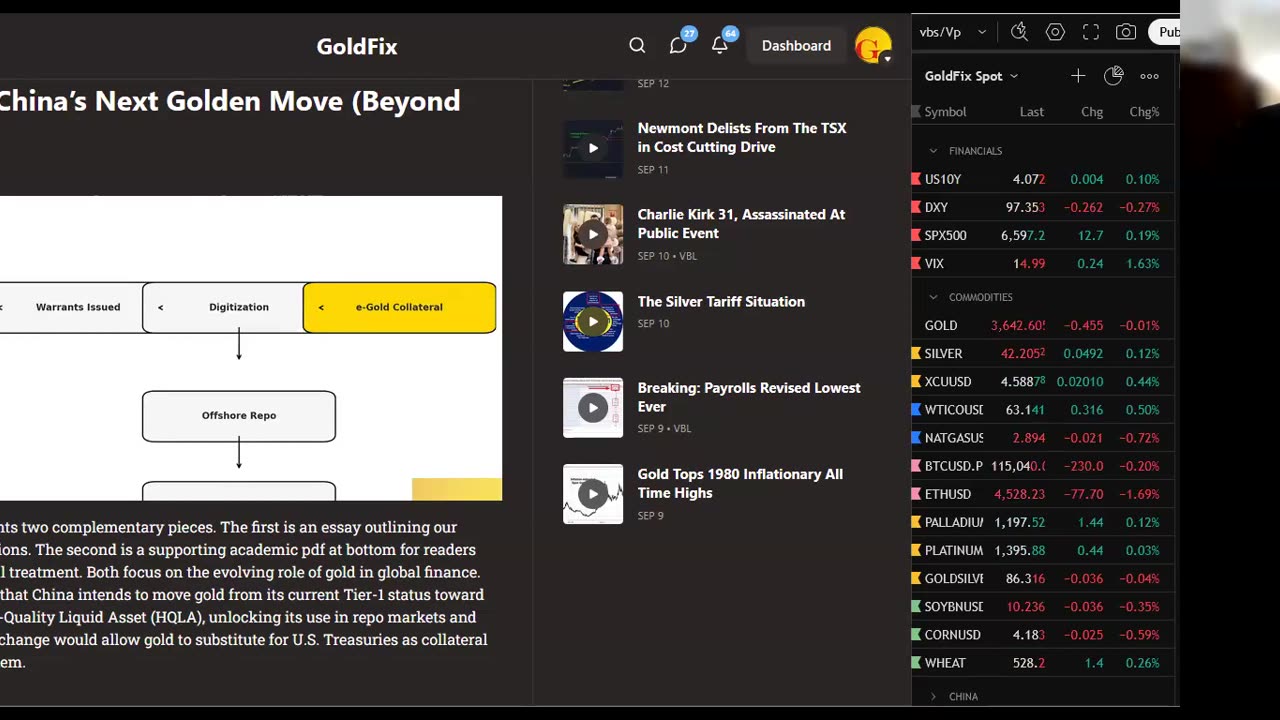
Task: Select US10Y in the watchlist
Action: coord(1043,179)
